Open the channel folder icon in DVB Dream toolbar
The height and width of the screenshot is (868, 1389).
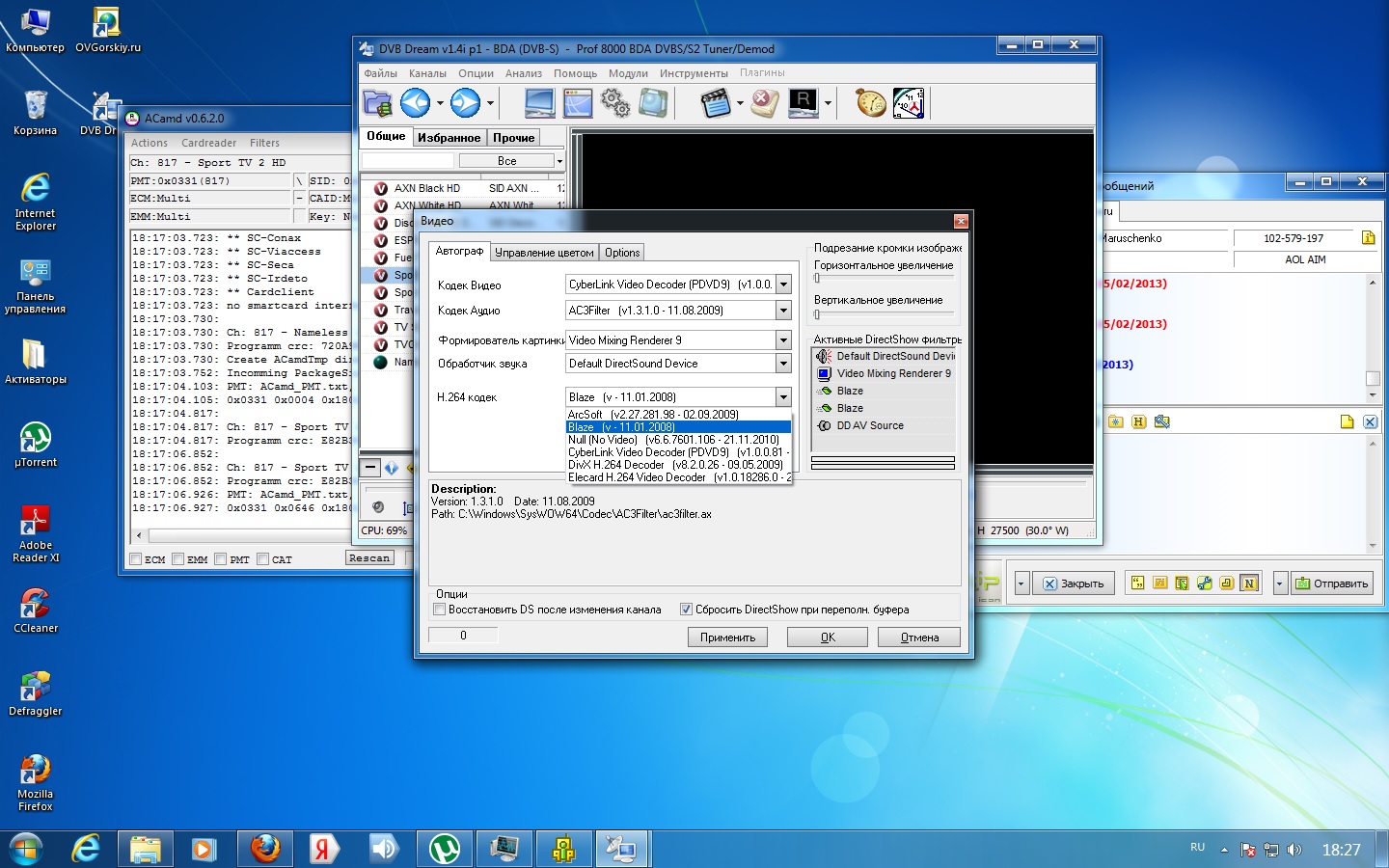pos(377,102)
